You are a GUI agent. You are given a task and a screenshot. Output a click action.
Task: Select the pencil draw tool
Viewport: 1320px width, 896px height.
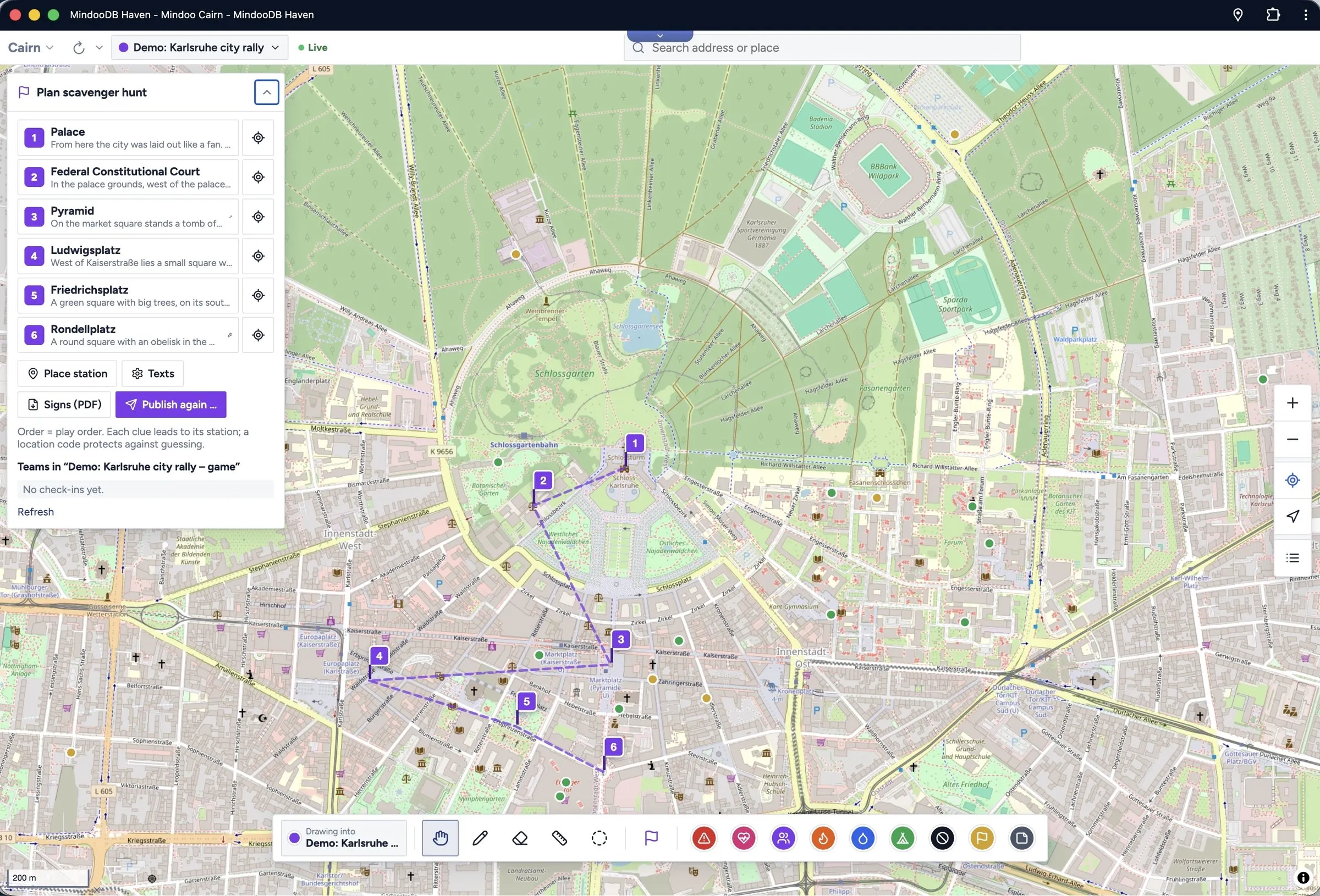480,838
